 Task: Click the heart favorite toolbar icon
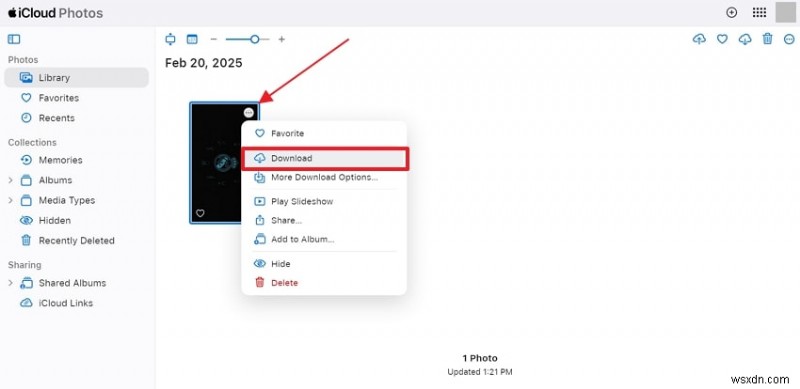click(x=722, y=39)
